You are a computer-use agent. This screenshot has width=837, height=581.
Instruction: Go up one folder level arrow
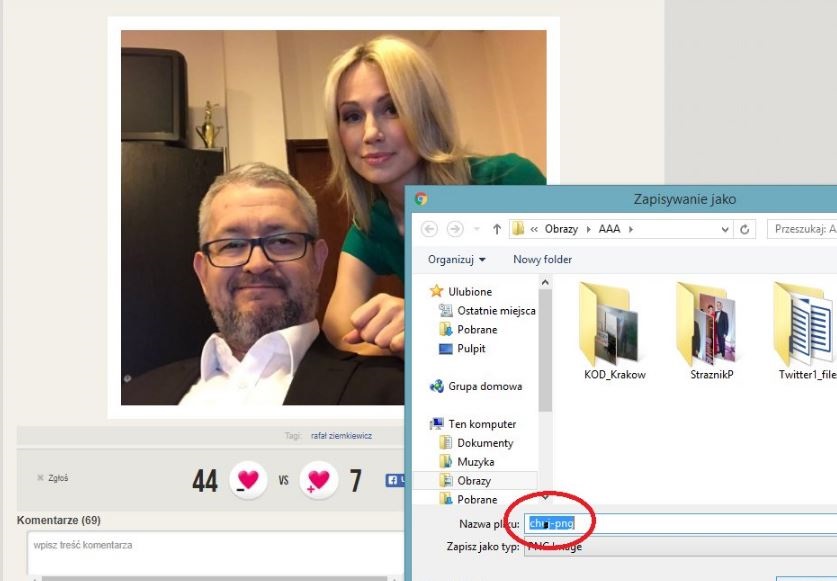coord(496,229)
